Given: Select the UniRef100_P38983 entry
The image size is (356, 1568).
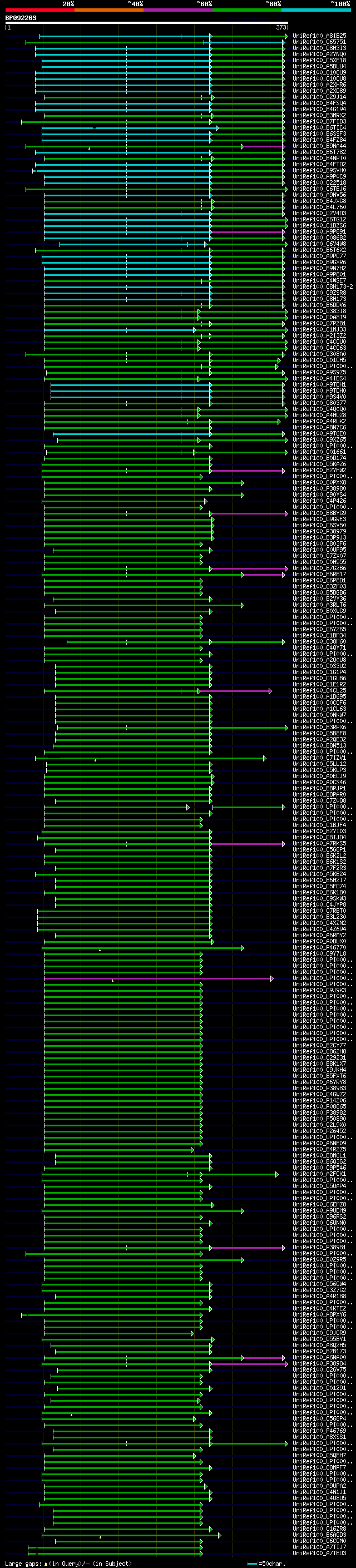Looking at the screenshot, I should tap(319, 1088).
